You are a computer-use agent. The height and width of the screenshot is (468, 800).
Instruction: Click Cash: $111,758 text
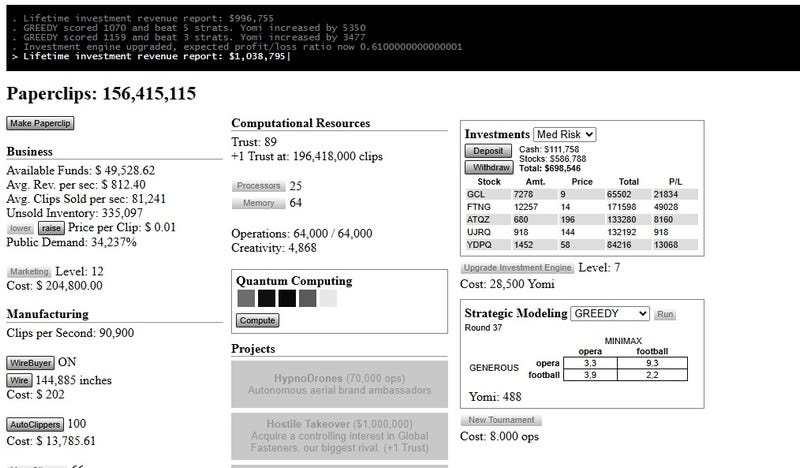(x=549, y=150)
